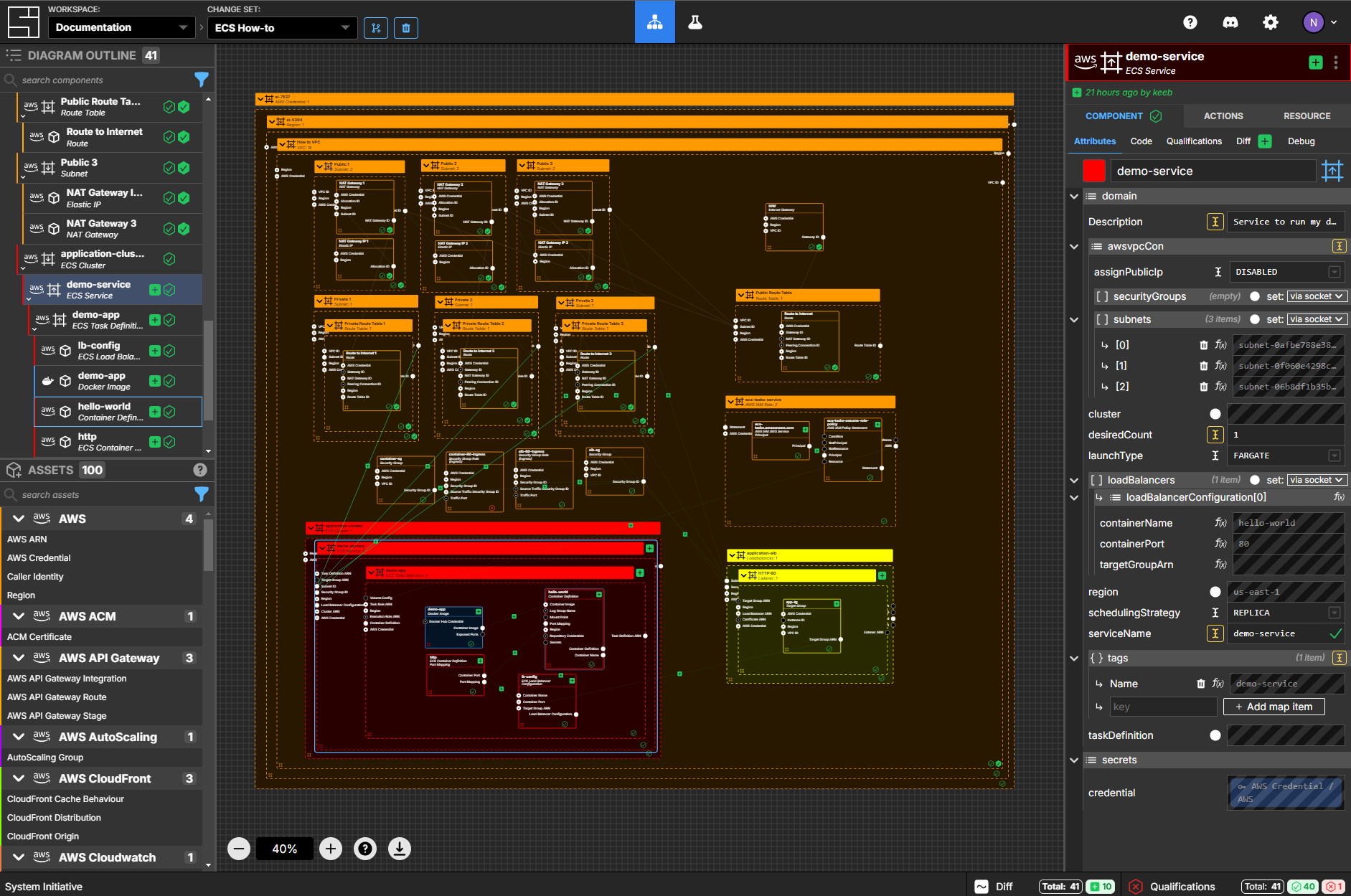Toggle the loadBalancers set socket circle
The height and width of the screenshot is (896, 1351).
[1255, 480]
